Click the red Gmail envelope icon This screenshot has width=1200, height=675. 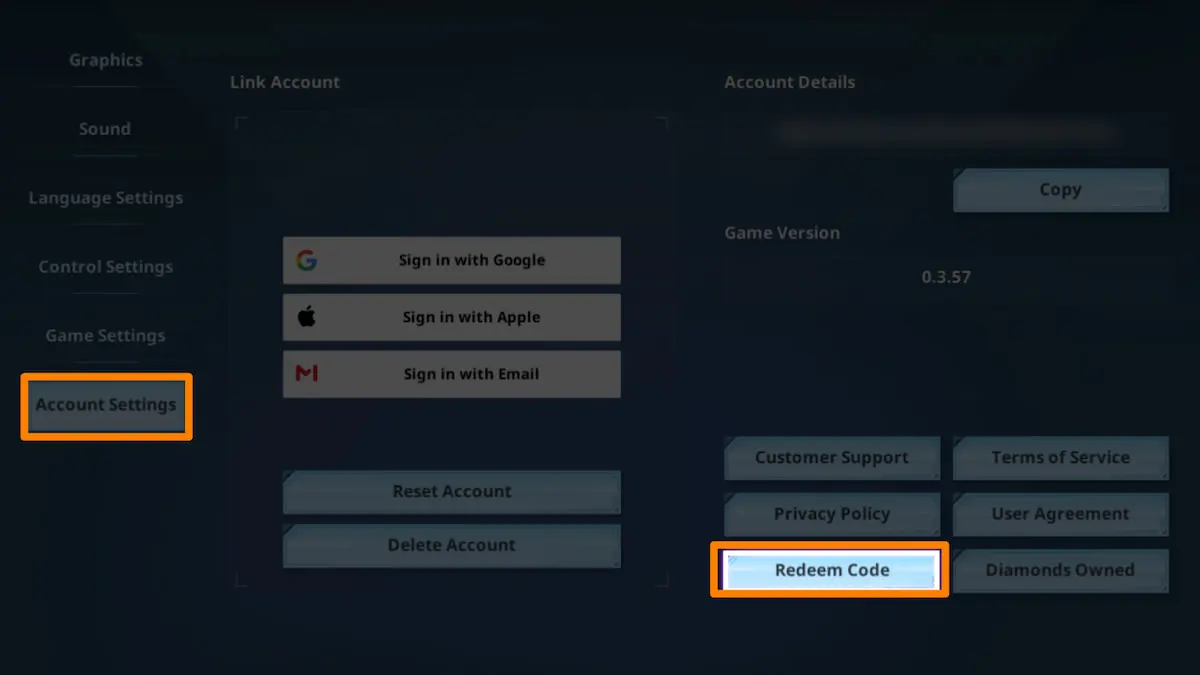(307, 374)
